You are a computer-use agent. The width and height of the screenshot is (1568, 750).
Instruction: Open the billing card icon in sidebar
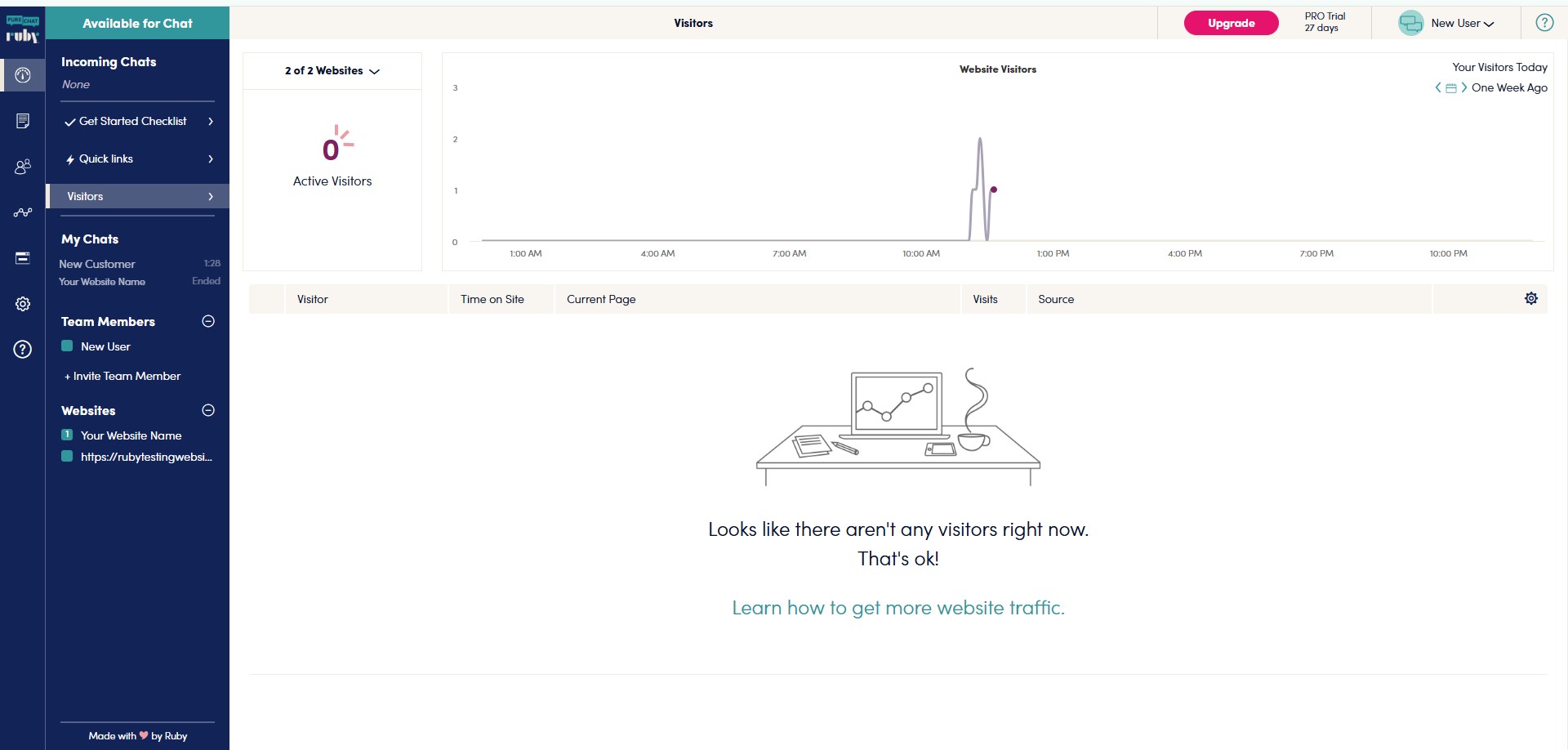click(x=23, y=258)
